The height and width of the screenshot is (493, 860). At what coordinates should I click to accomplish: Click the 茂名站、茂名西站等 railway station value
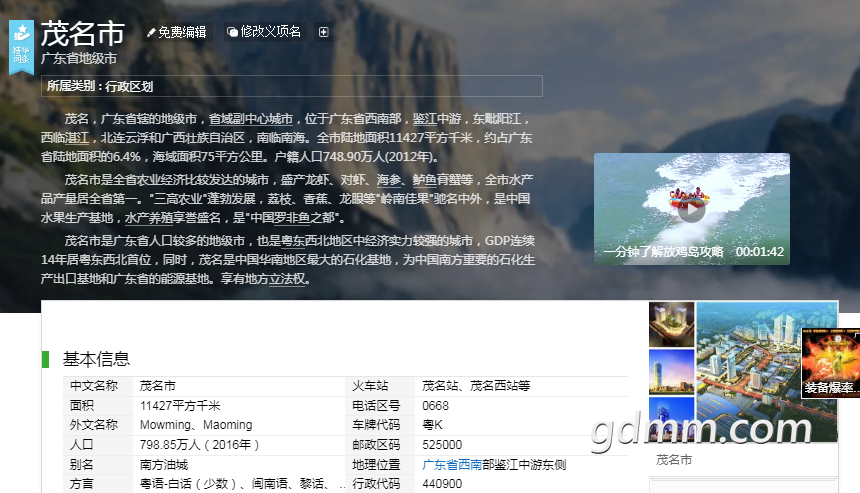(x=476, y=386)
